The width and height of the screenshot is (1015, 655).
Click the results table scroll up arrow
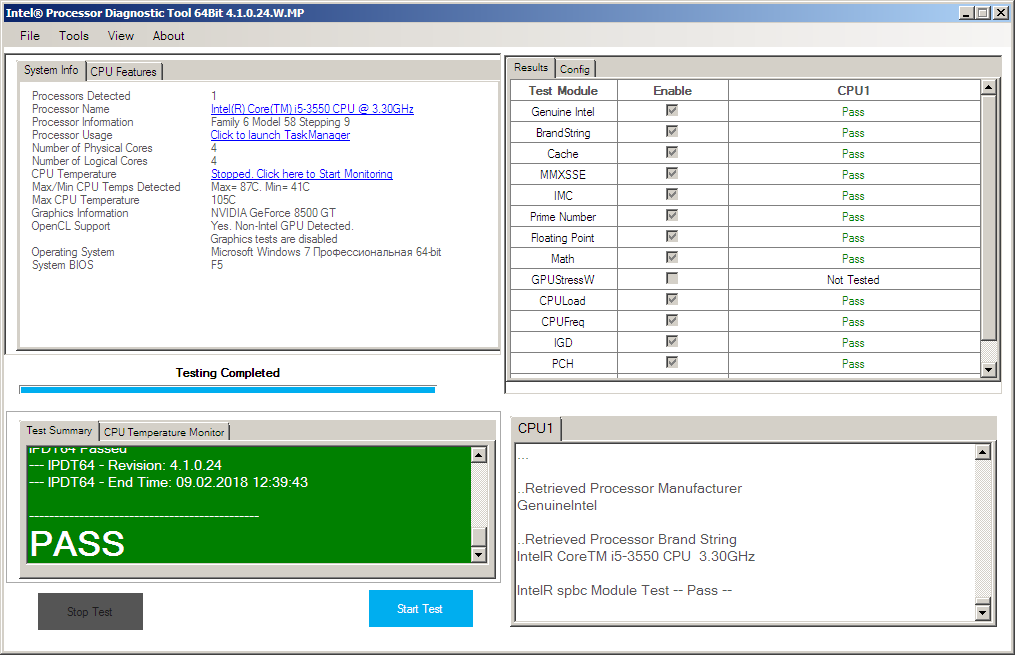click(988, 87)
